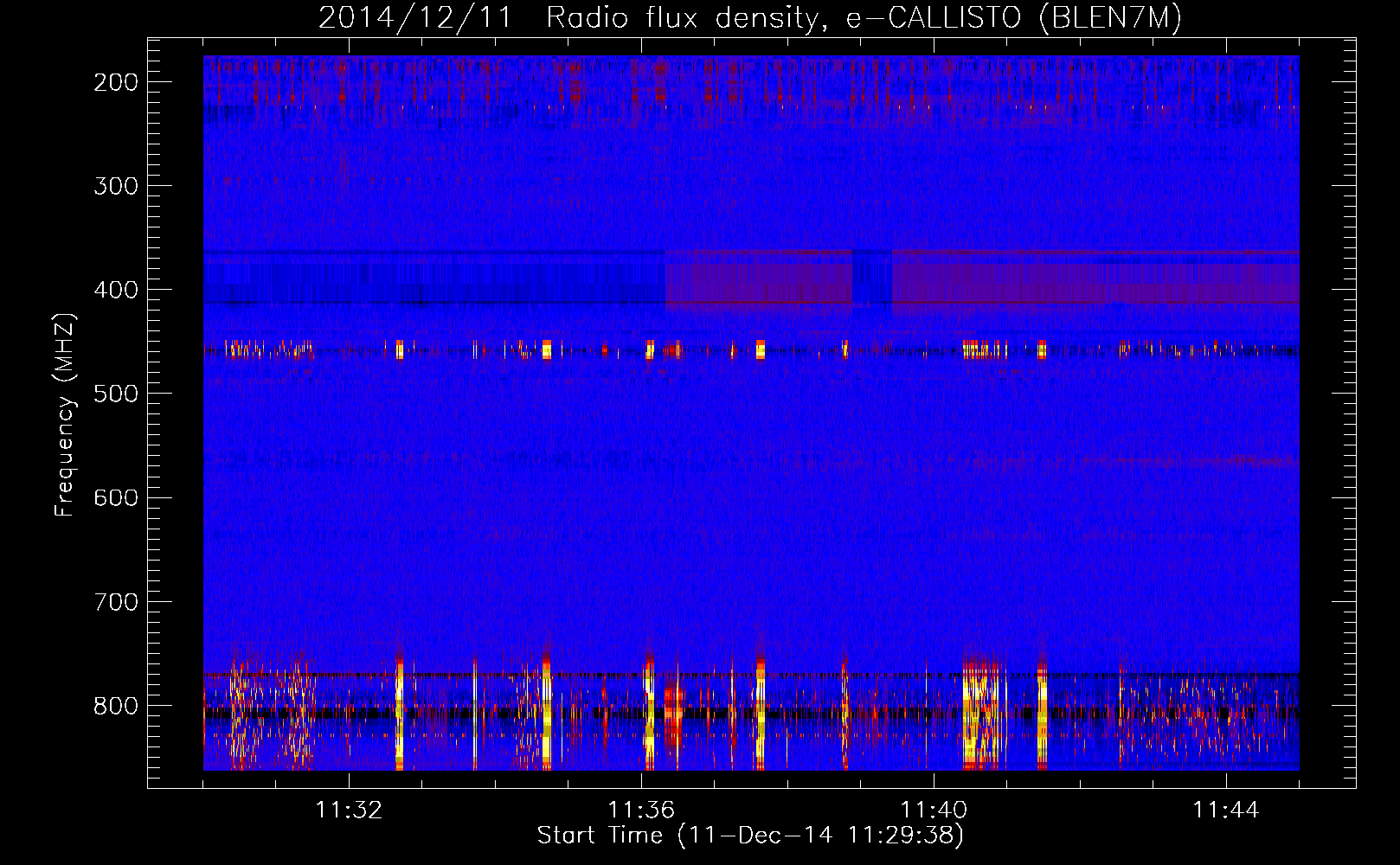Click the "Start Time (11-Dec-14 11:29:38)" axis label
This screenshot has height=865, width=1400.
[x=750, y=836]
